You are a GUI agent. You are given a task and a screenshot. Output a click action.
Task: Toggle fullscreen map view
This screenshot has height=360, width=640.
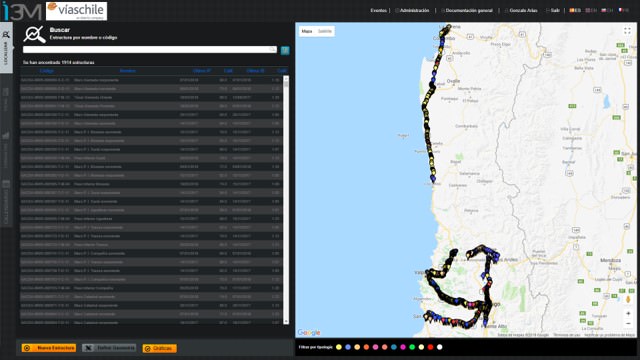(627, 31)
